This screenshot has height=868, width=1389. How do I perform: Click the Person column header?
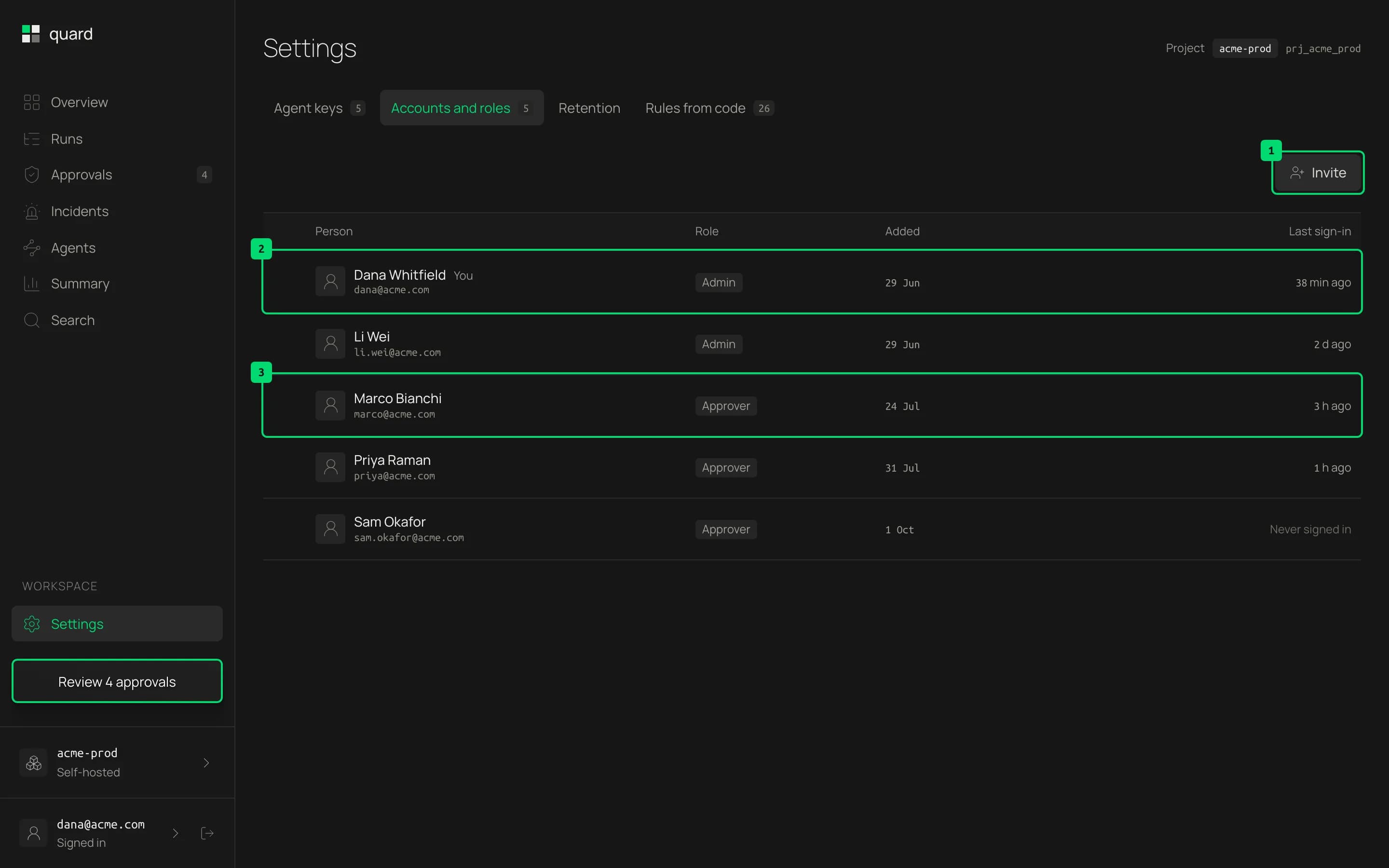(x=333, y=231)
